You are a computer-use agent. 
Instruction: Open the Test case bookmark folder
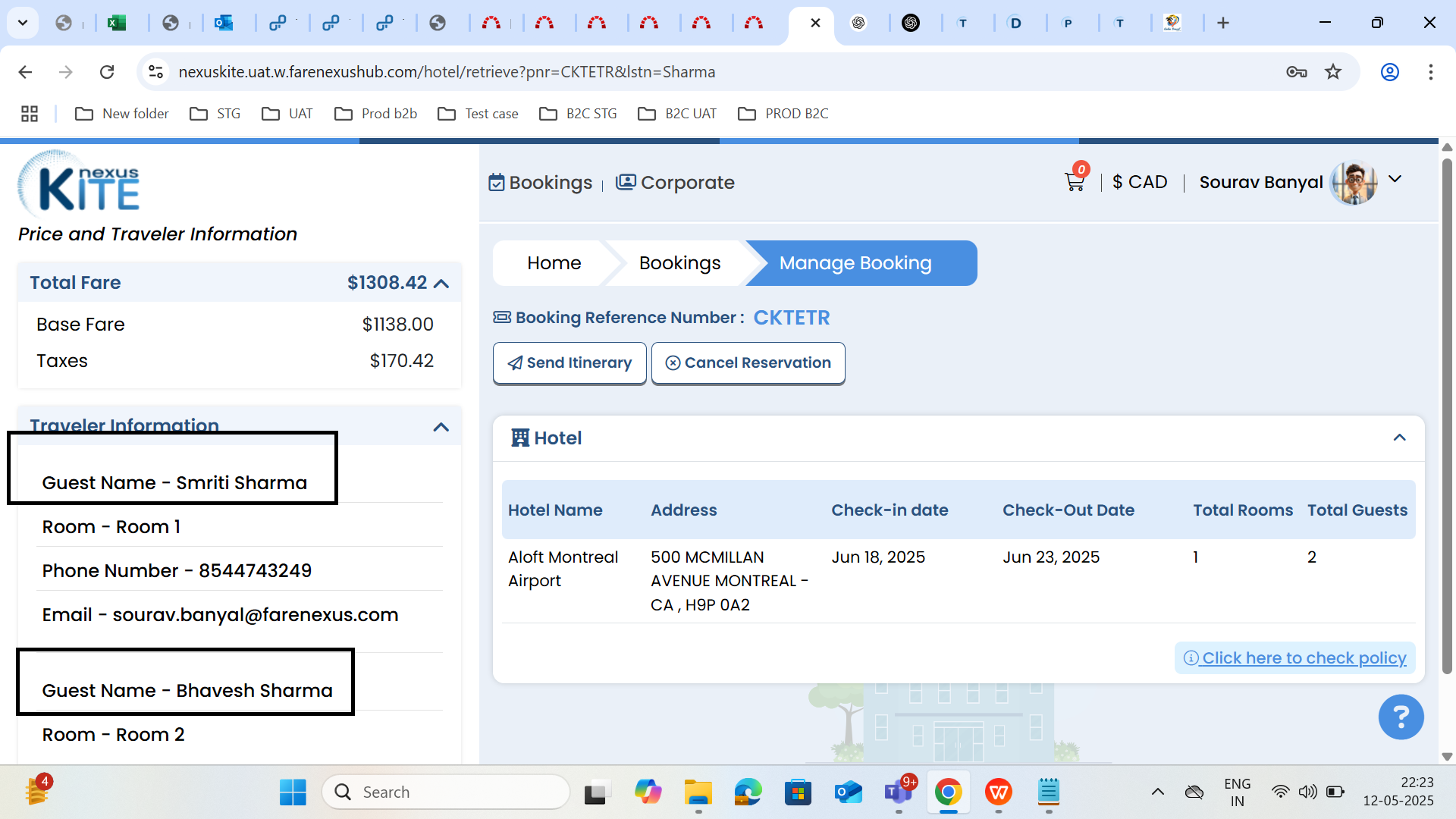point(479,114)
